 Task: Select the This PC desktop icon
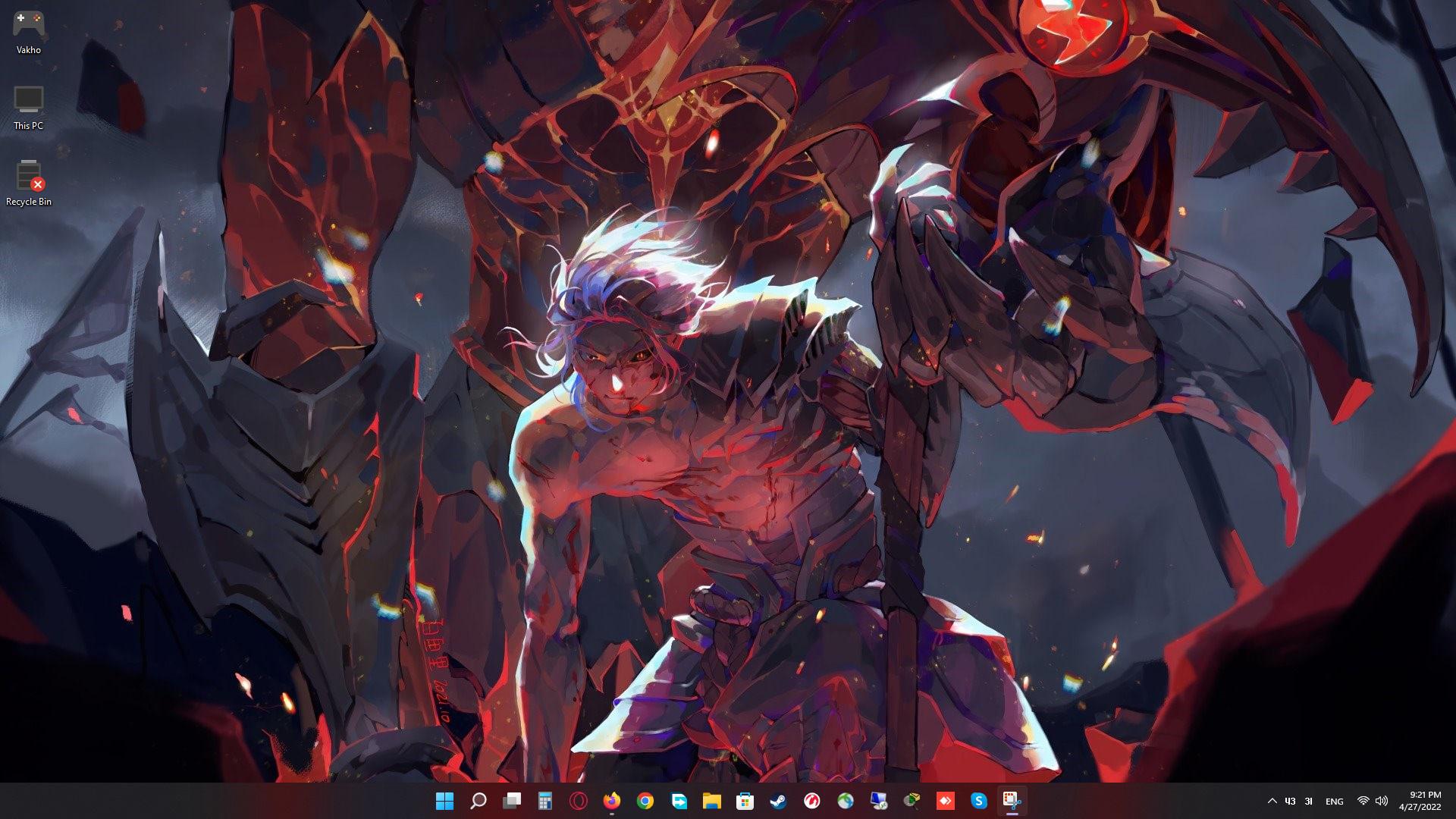tap(29, 107)
